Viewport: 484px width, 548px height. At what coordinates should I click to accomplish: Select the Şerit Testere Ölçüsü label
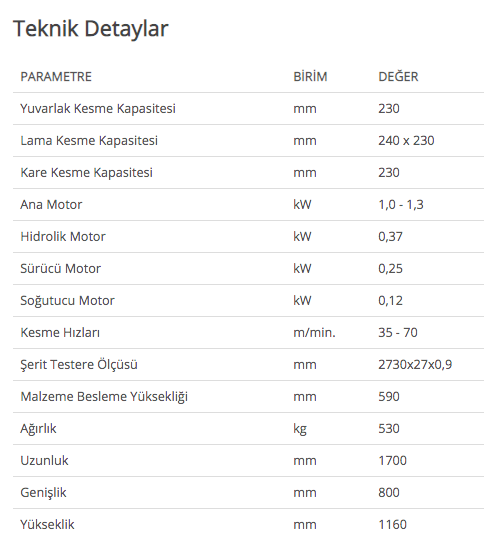point(79,365)
